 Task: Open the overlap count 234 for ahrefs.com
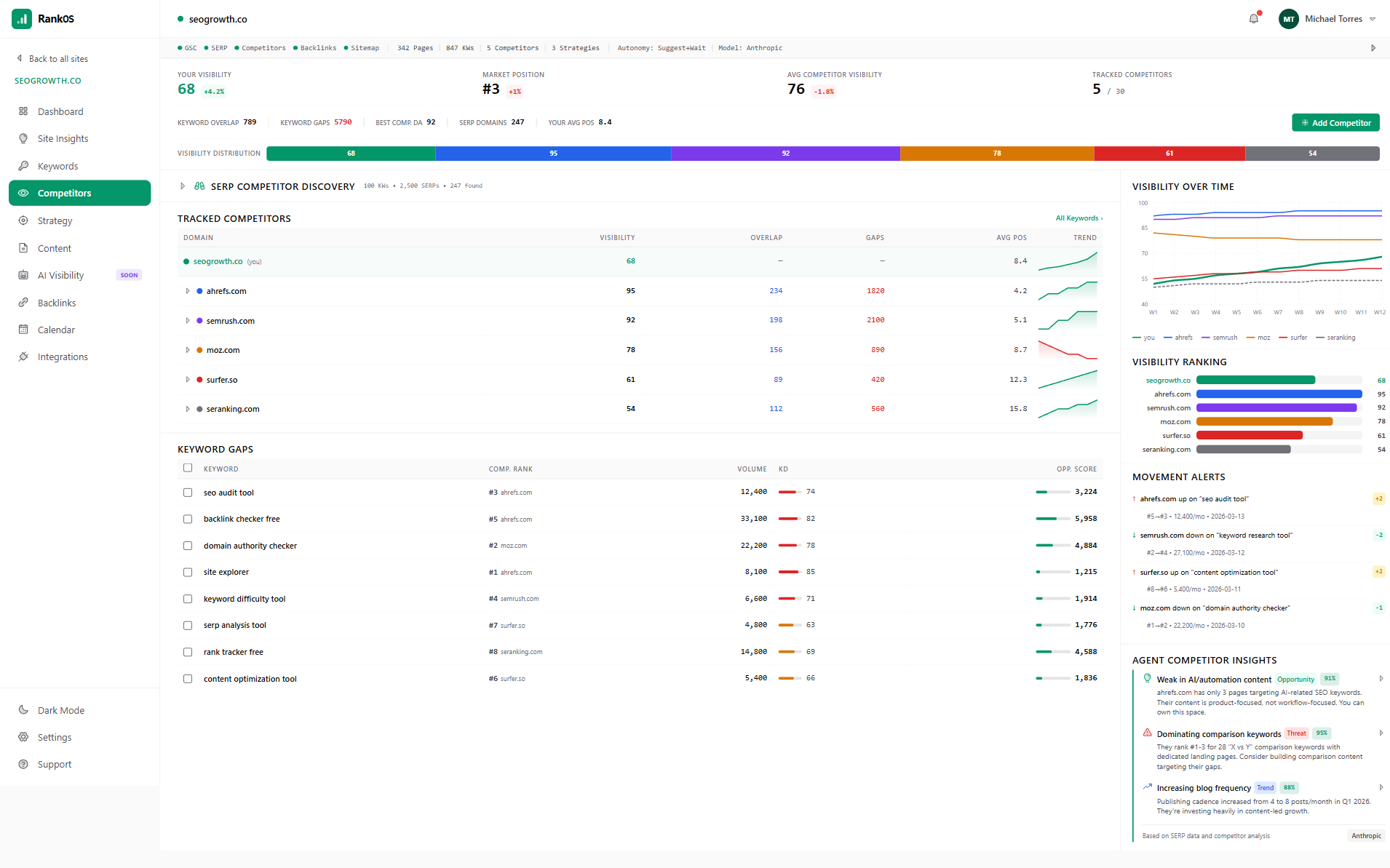click(x=776, y=290)
